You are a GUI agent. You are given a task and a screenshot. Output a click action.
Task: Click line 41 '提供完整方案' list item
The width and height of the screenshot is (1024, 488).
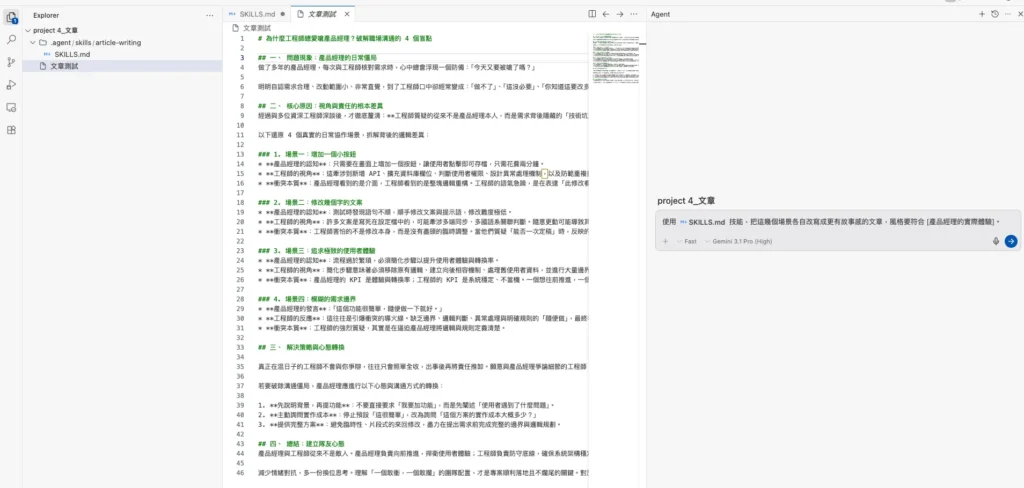(x=409, y=424)
